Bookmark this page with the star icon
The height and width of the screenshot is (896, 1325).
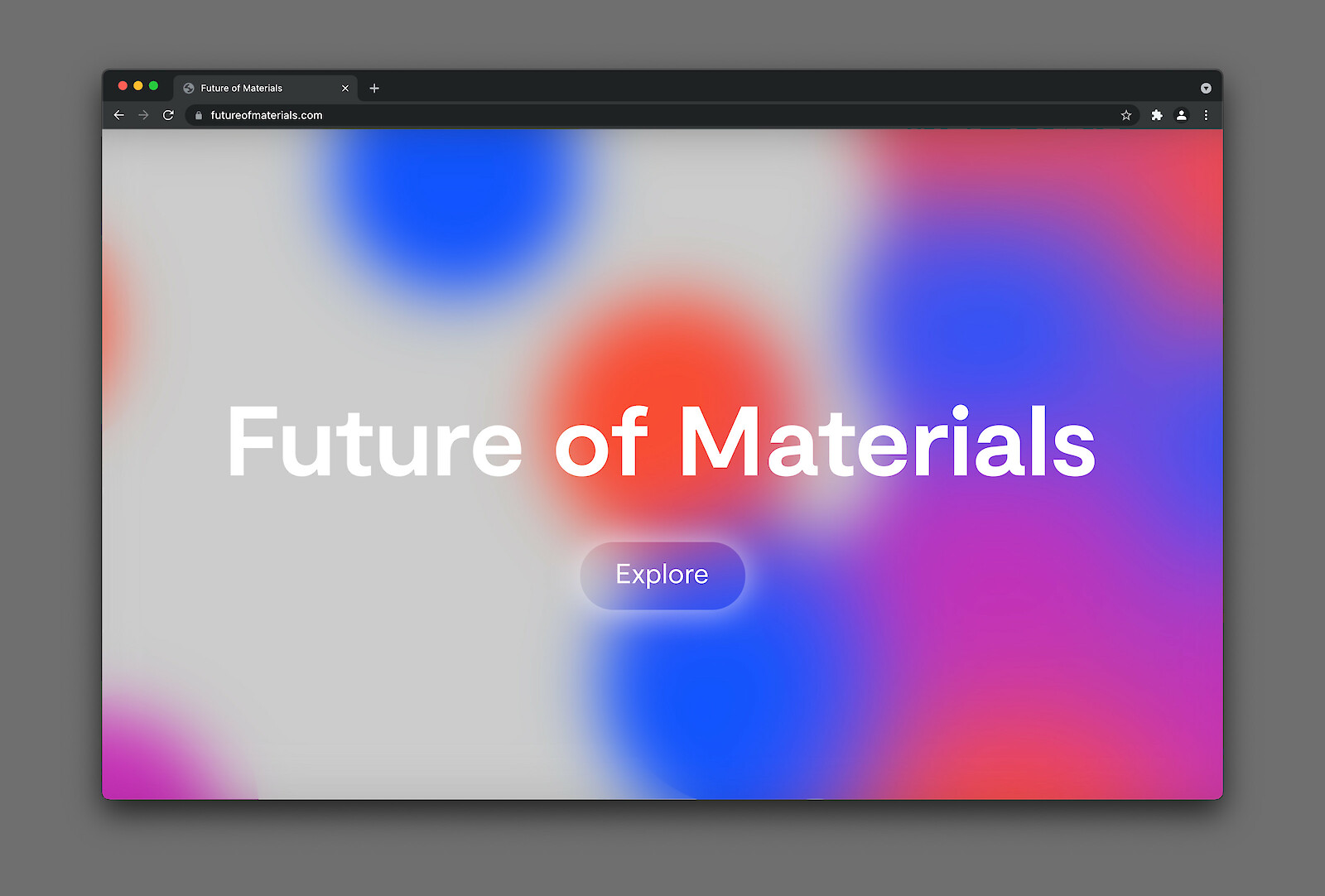click(x=1126, y=115)
